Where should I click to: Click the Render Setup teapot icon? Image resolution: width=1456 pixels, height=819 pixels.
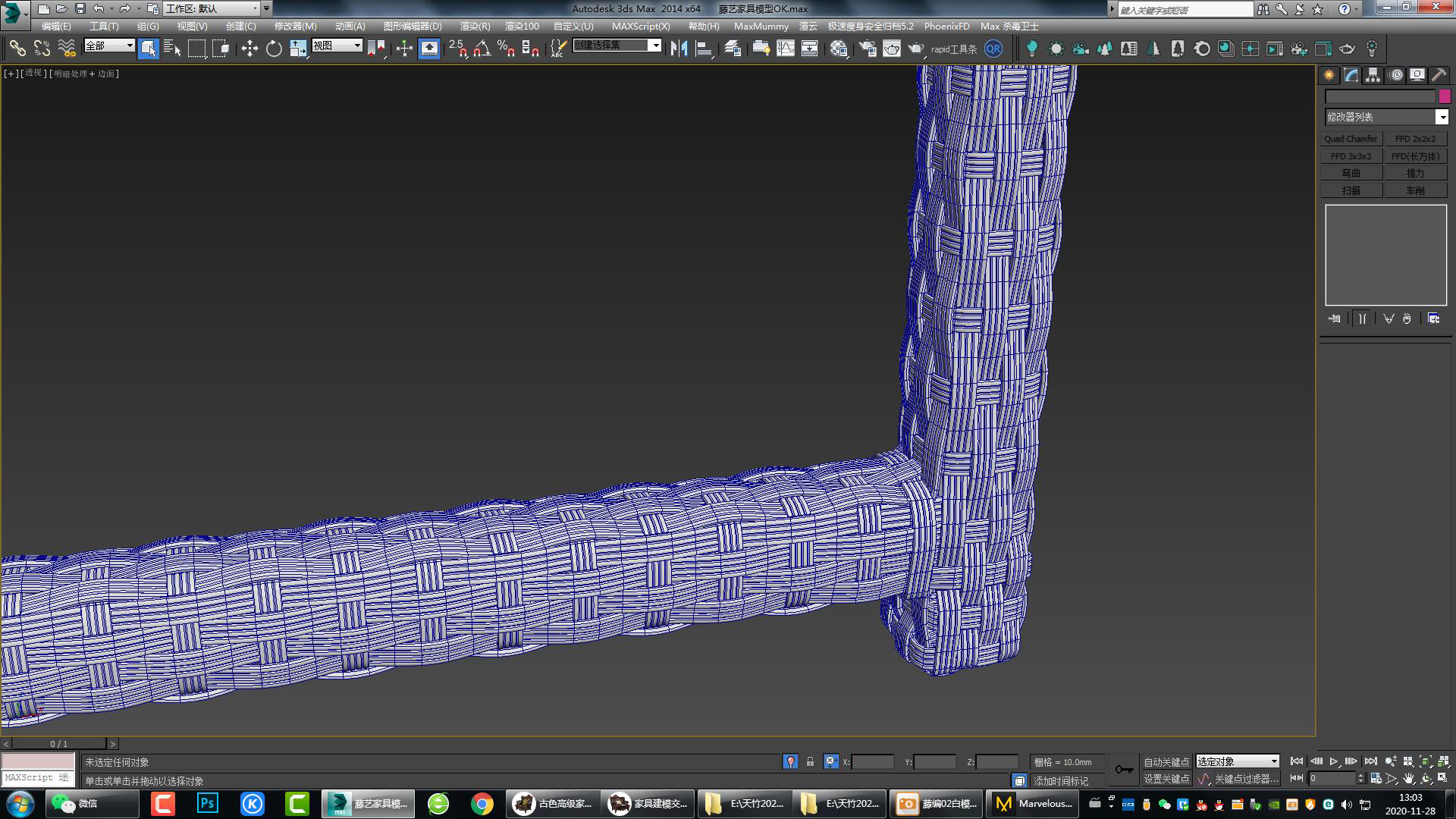[868, 49]
